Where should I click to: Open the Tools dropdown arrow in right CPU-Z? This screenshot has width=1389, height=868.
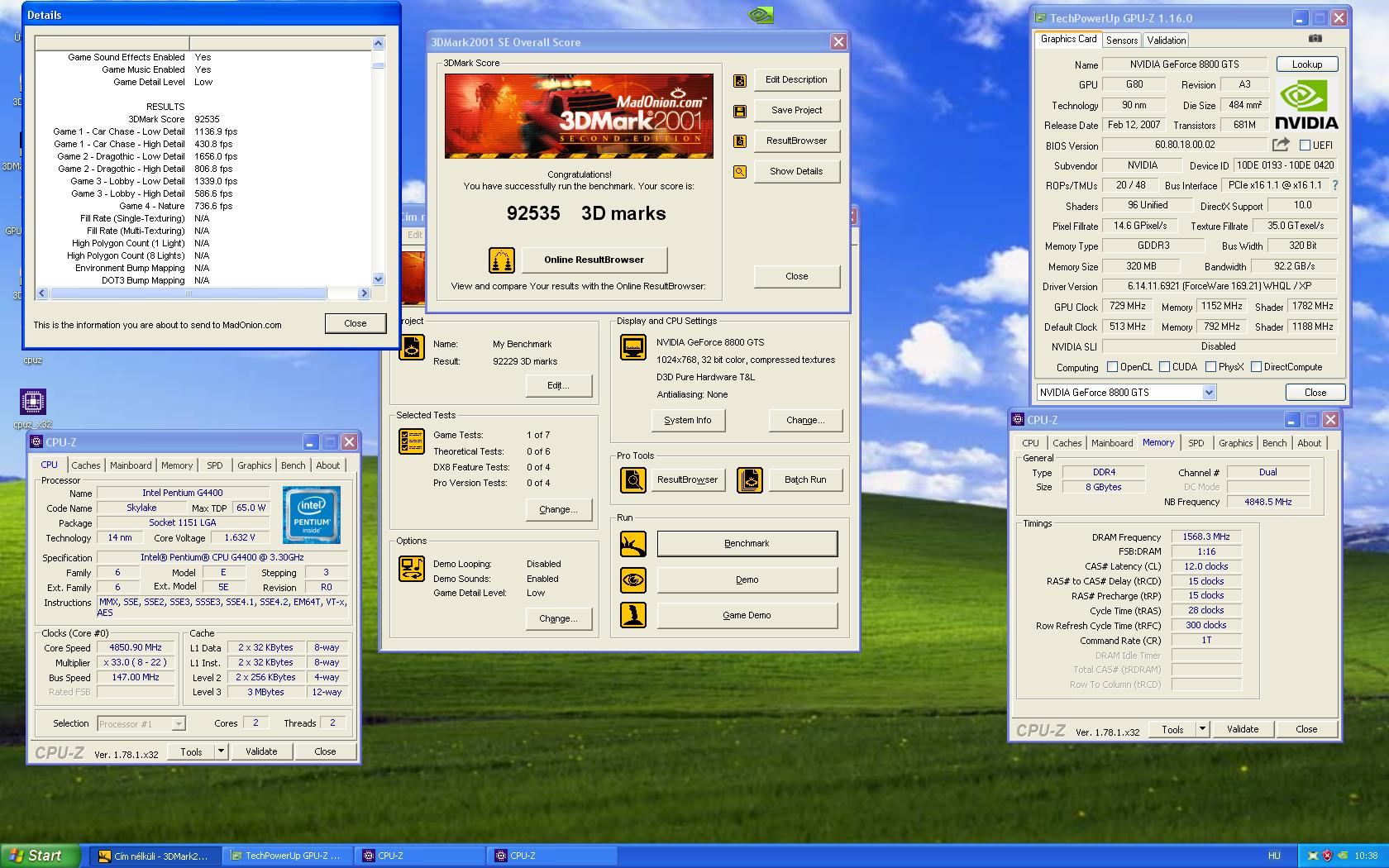coord(1202,729)
